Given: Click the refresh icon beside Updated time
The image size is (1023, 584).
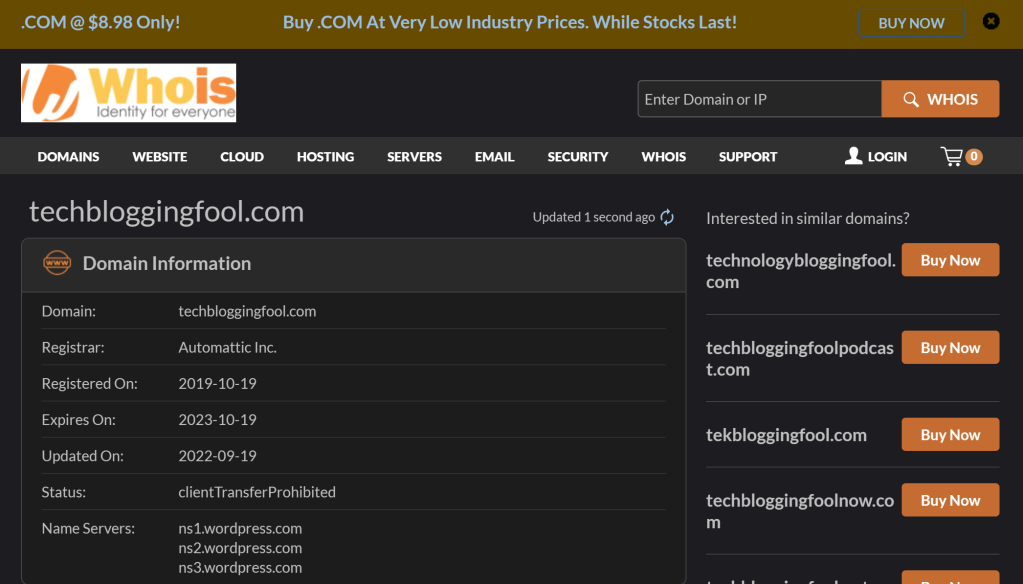Looking at the screenshot, I should point(667,217).
